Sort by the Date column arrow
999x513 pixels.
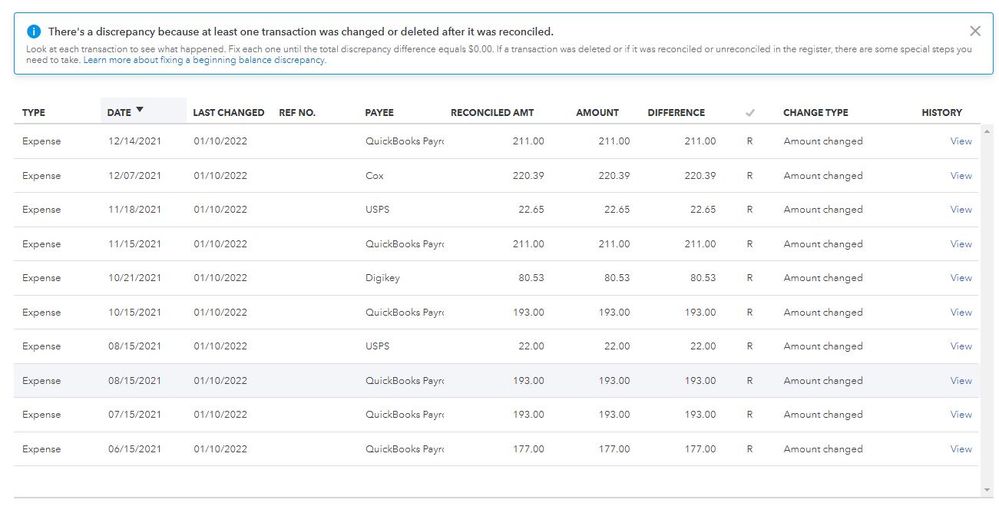click(139, 110)
